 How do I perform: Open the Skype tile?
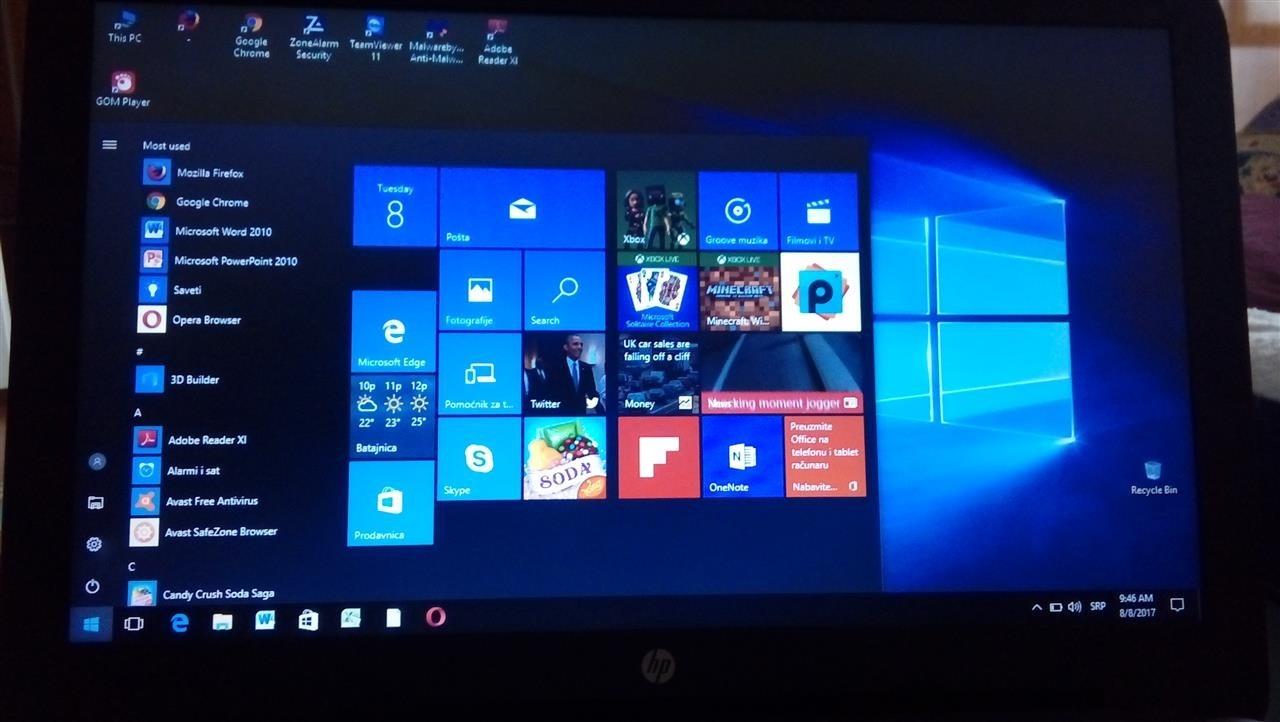pyautogui.click(x=478, y=458)
